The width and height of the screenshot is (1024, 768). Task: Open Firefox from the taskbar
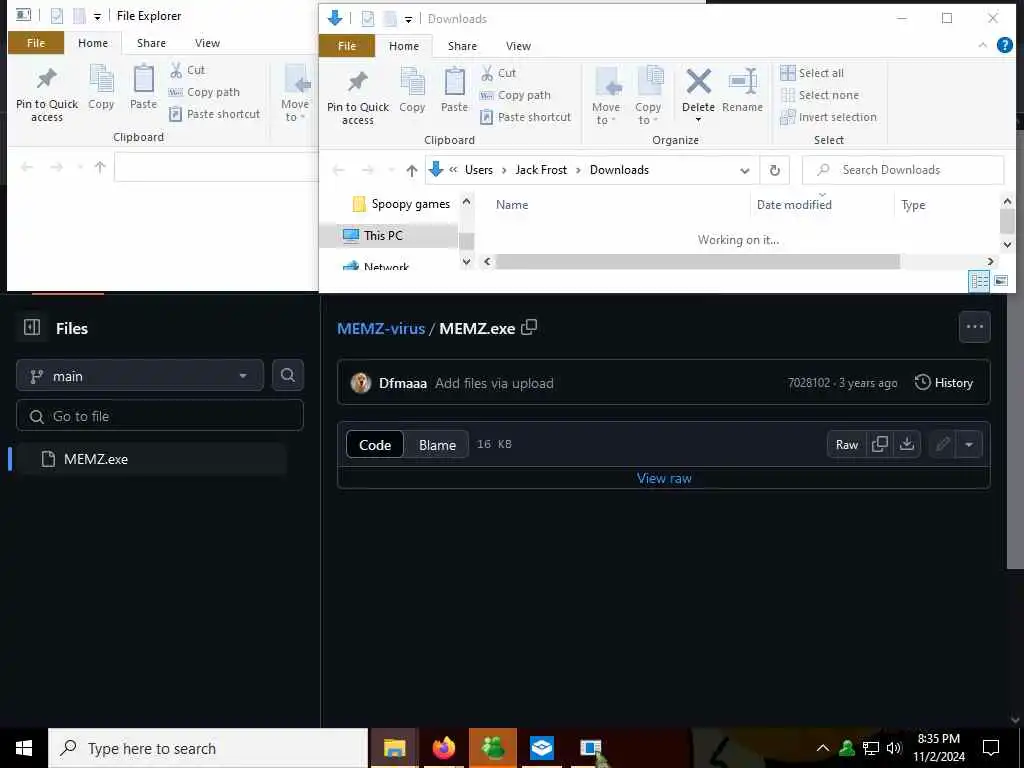pos(443,748)
